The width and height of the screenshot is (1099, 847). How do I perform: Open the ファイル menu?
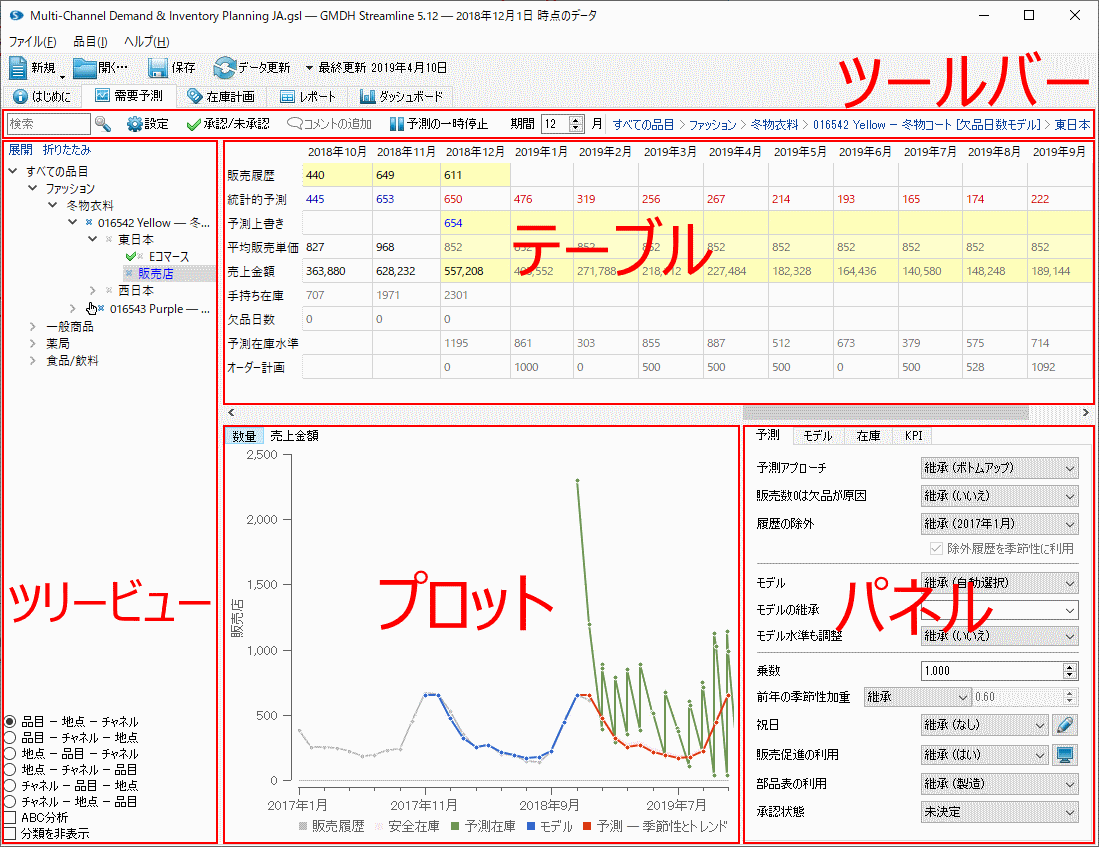pyautogui.click(x=33, y=42)
